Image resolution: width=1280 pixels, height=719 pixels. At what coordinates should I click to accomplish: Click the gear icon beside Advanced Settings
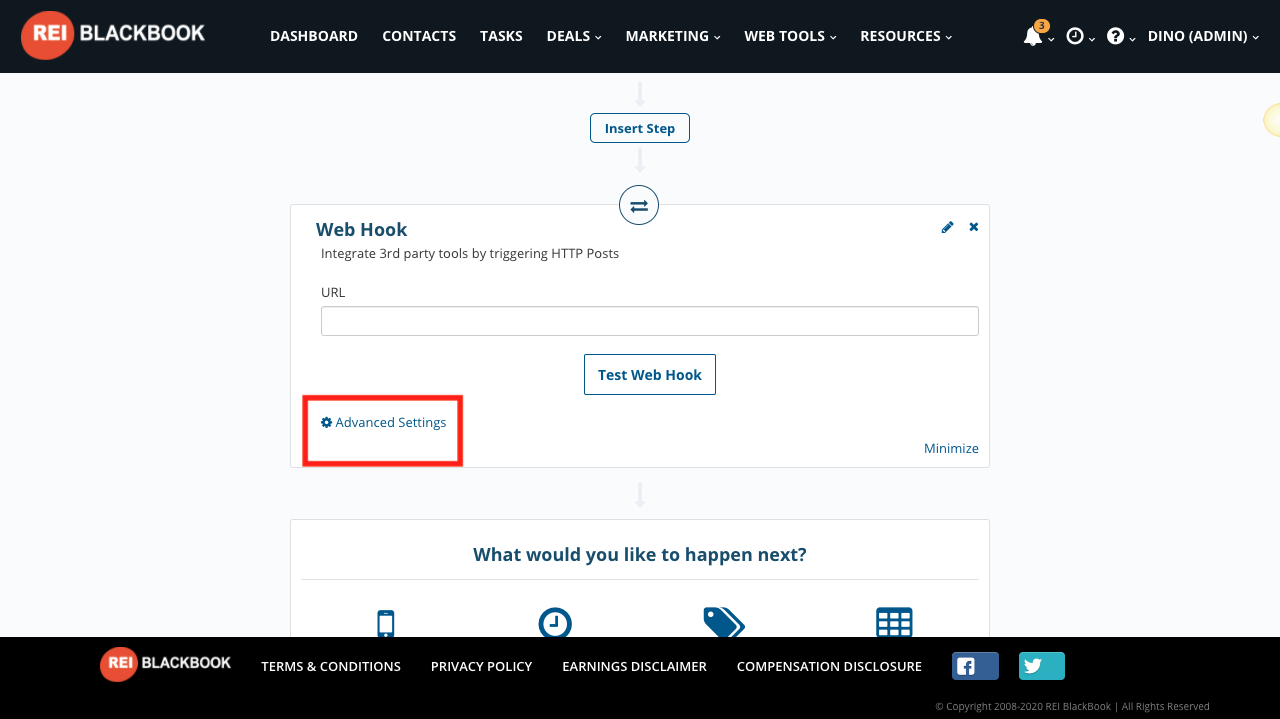[x=326, y=423]
